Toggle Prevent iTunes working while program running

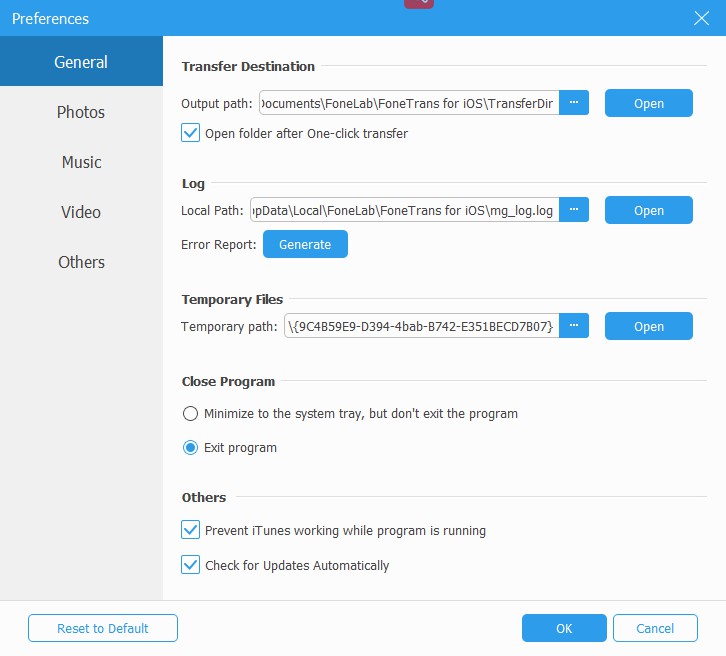point(190,530)
